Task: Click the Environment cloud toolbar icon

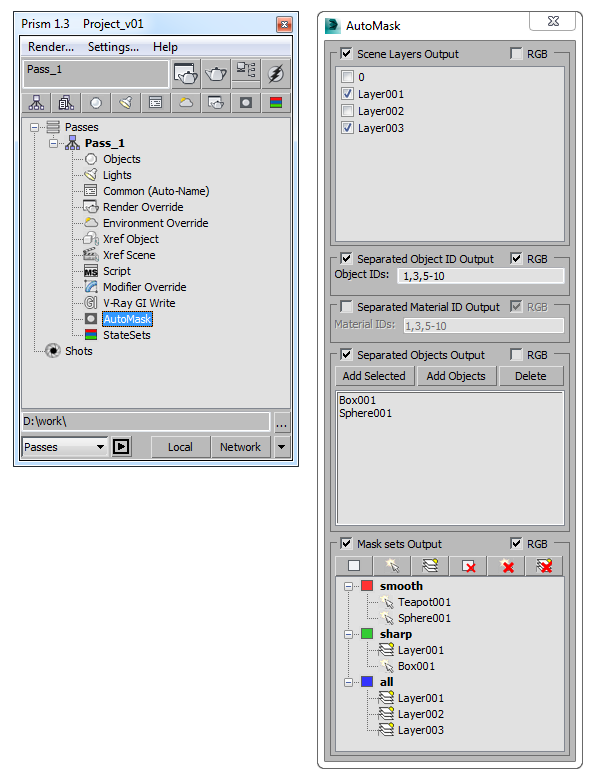Action: pos(186,103)
